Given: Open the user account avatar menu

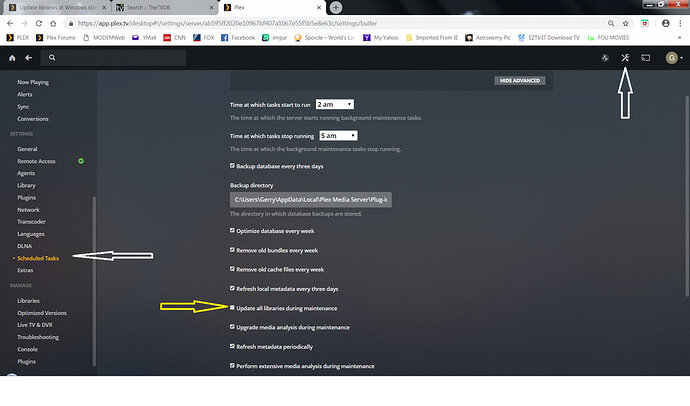Looking at the screenshot, I should 674,58.
